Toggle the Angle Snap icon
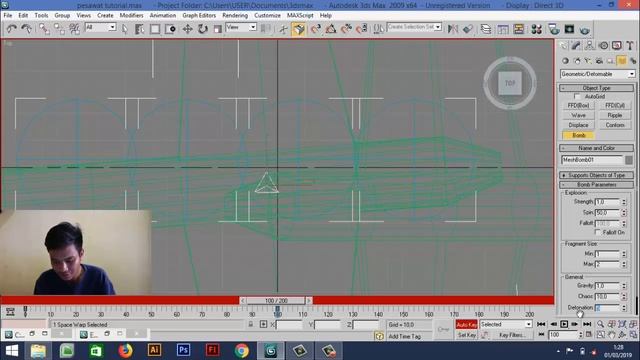The height and width of the screenshot is (360, 640). pos(331,29)
